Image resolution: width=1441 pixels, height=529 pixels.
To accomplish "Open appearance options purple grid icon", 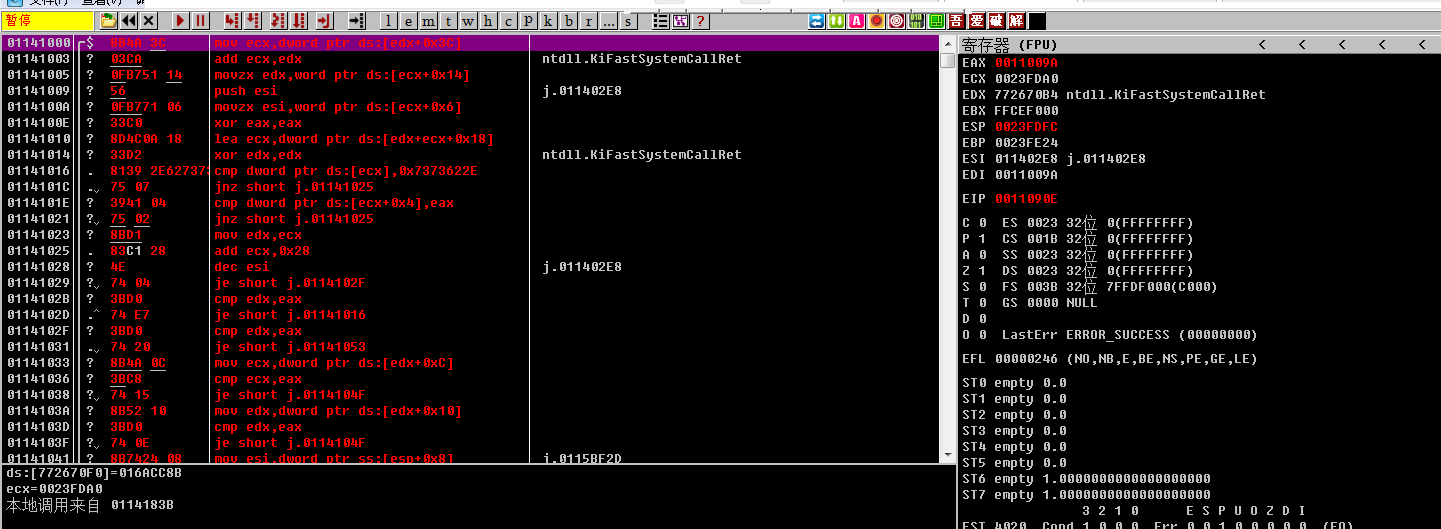I will pyautogui.click(x=680, y=21).
